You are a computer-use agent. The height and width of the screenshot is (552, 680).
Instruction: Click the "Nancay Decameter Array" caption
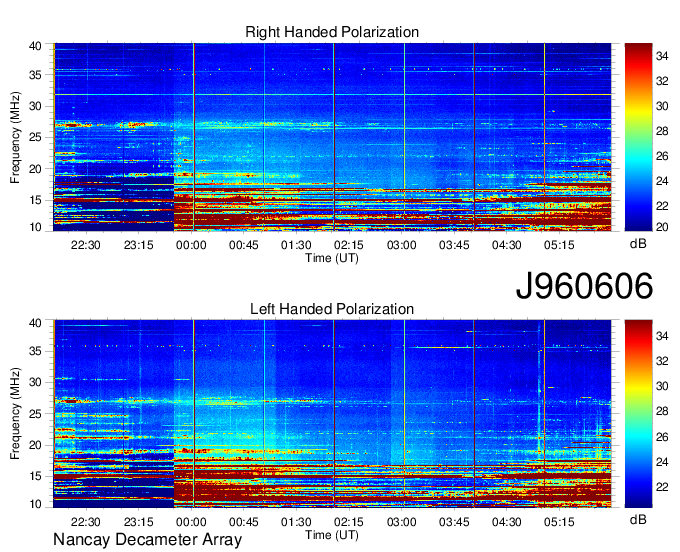pyautogui.click(x=147, y=540)
